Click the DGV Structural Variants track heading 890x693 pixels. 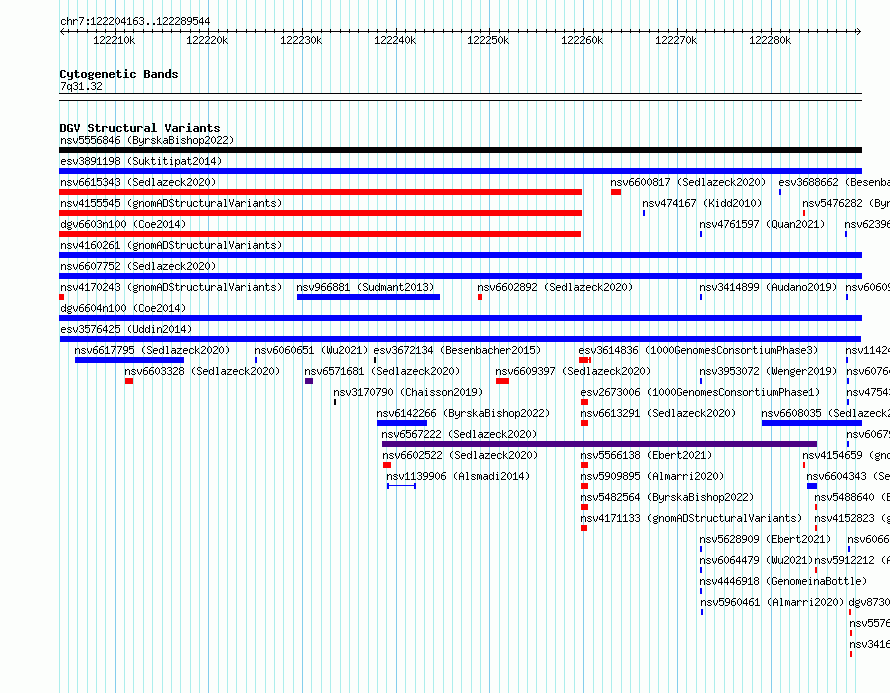click(140, 128)
